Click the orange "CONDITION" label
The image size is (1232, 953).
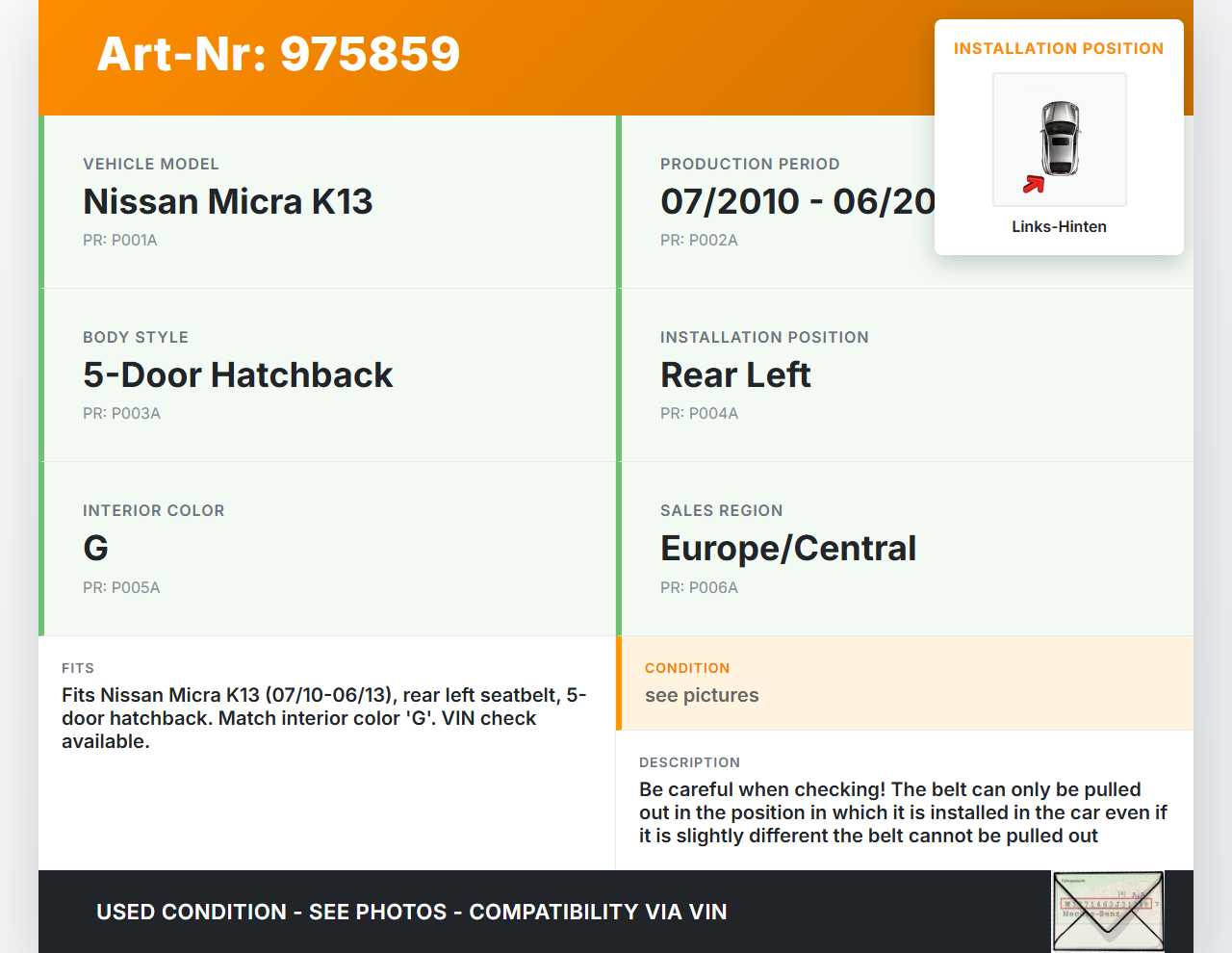coord(687,668)
